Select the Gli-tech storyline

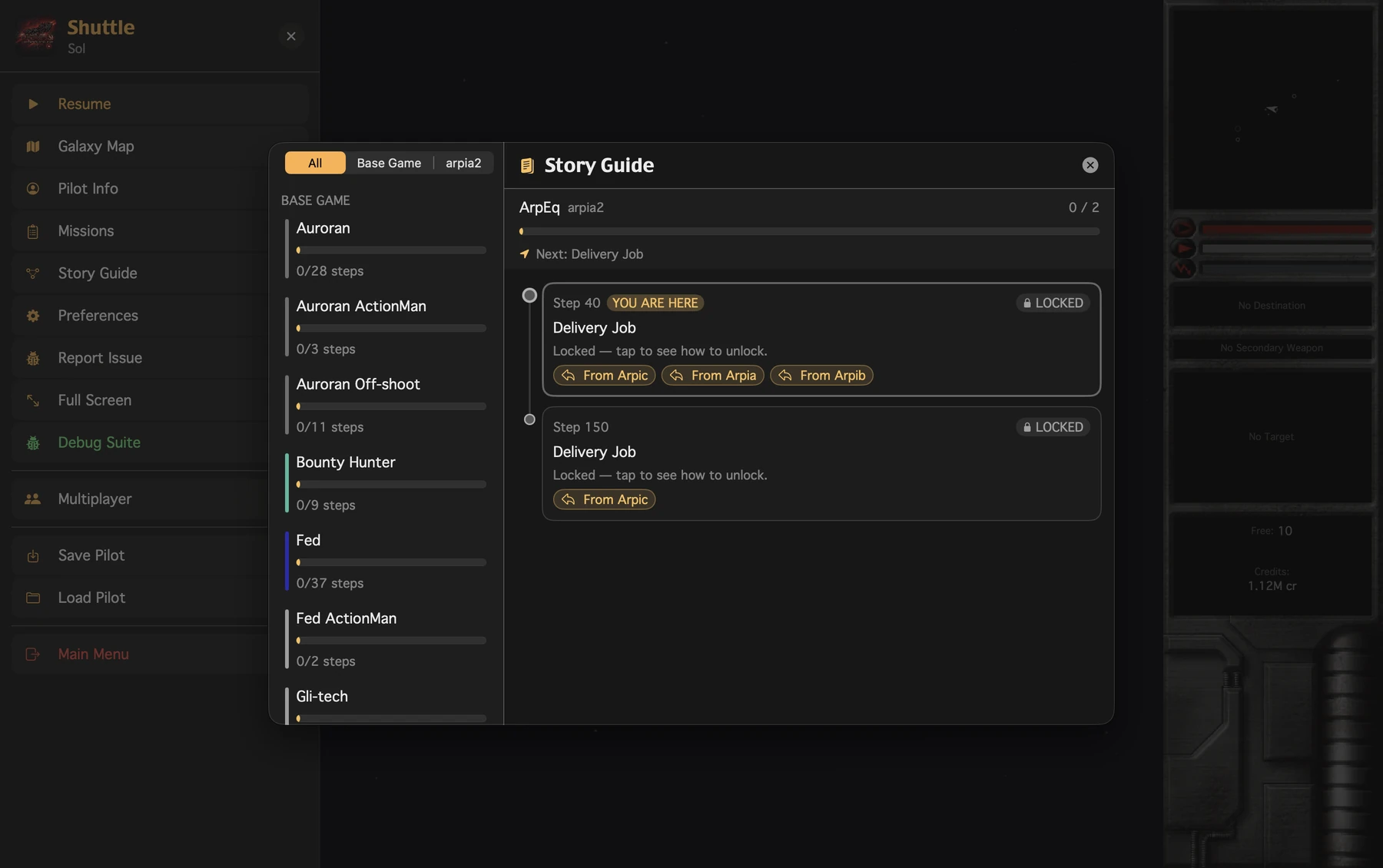[x=386, y=705]
